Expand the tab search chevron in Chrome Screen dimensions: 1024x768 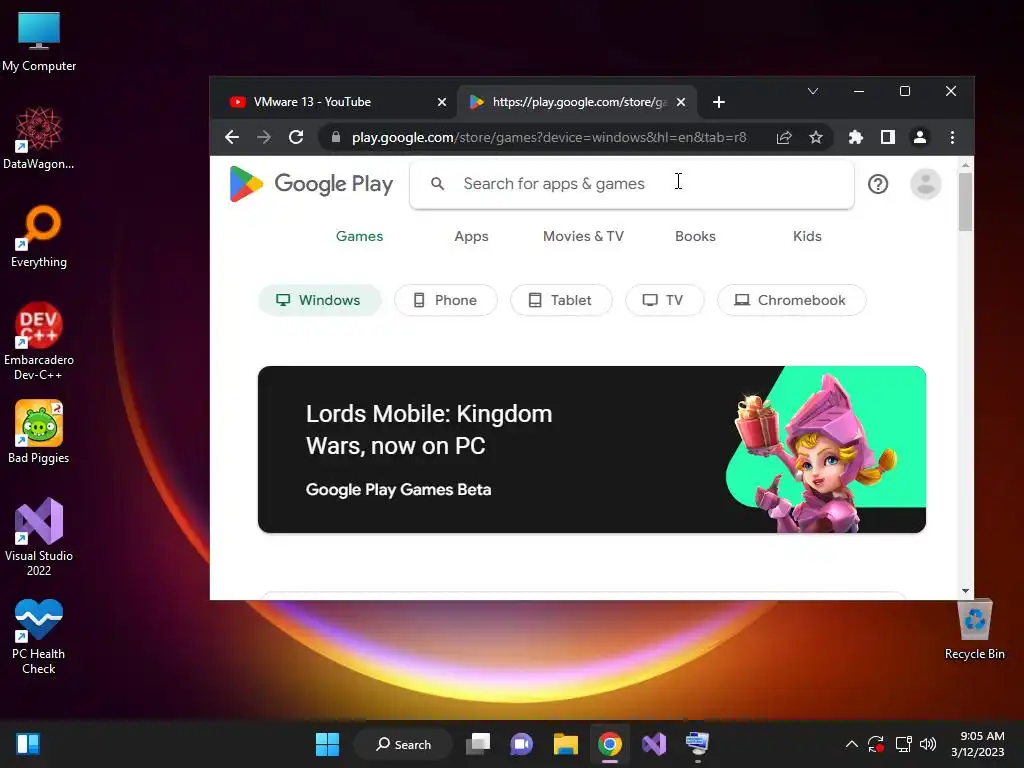[813, 91]
